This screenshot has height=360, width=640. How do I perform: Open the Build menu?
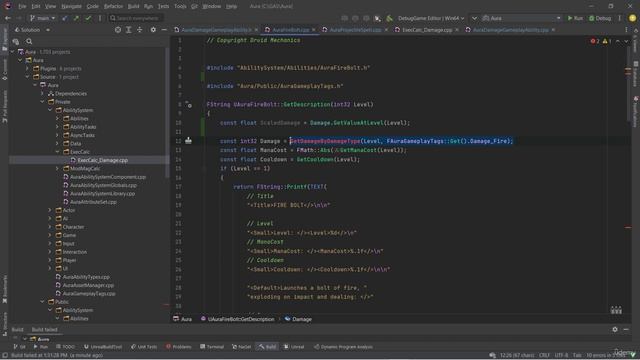coord(133,7)
